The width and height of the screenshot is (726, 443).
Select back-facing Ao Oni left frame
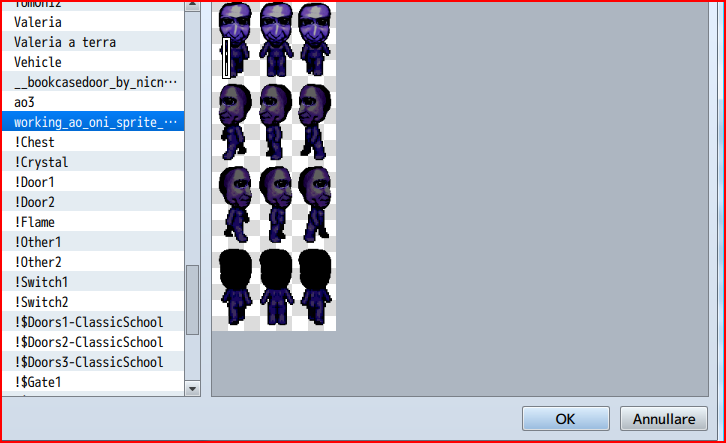point(236,287)
